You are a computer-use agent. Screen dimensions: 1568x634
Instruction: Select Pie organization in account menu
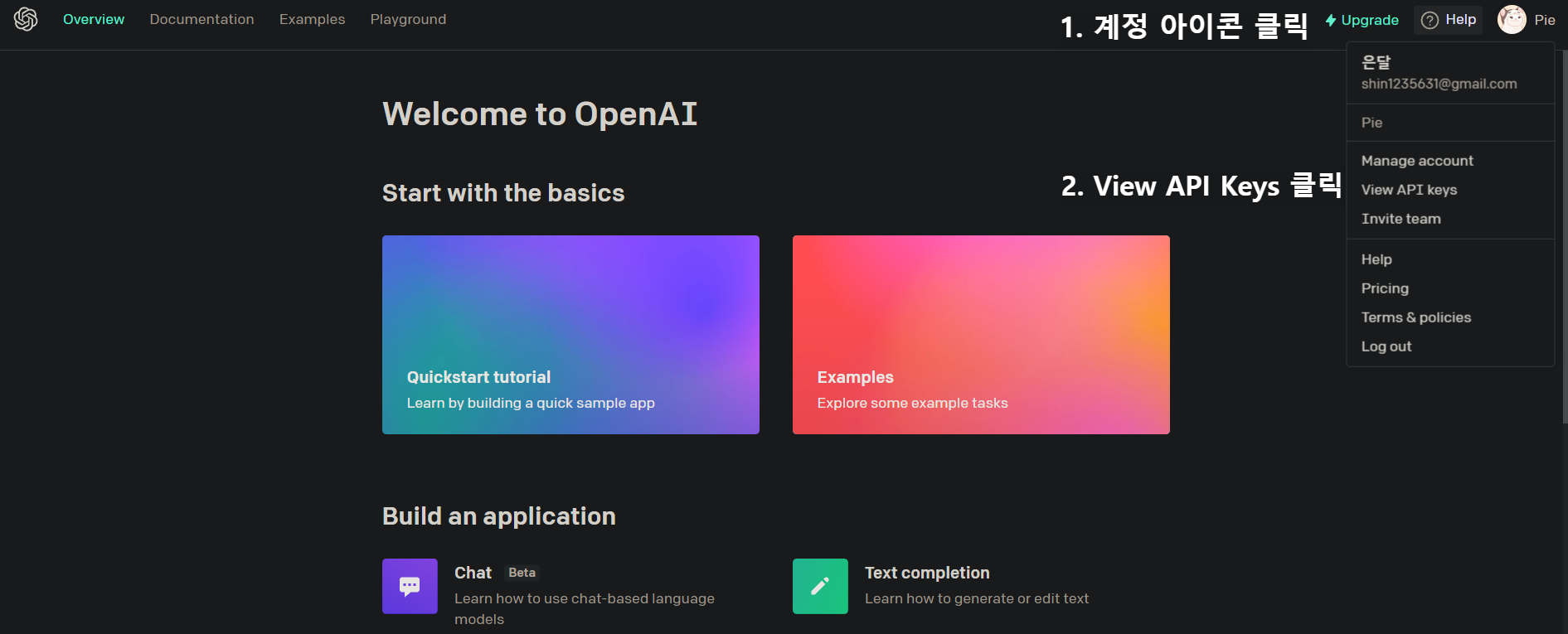(x=1371, y=123)
